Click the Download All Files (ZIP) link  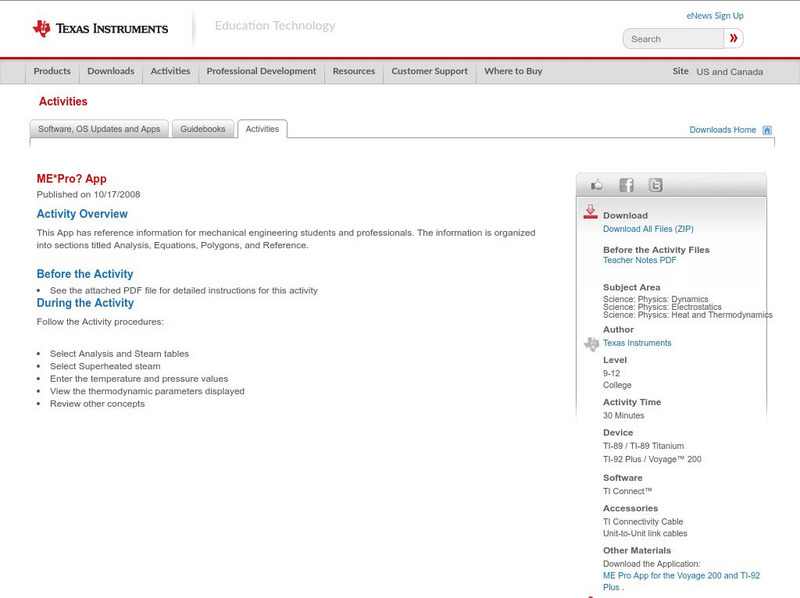coord(648,229)
